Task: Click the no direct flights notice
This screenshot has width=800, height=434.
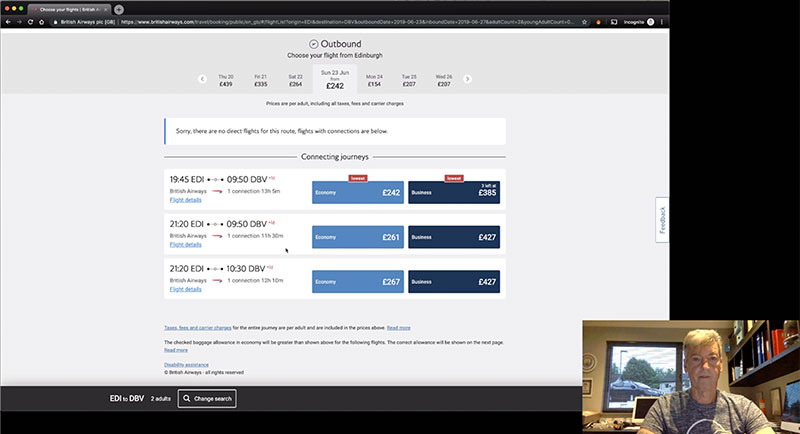Action: (x=335, y=131)
